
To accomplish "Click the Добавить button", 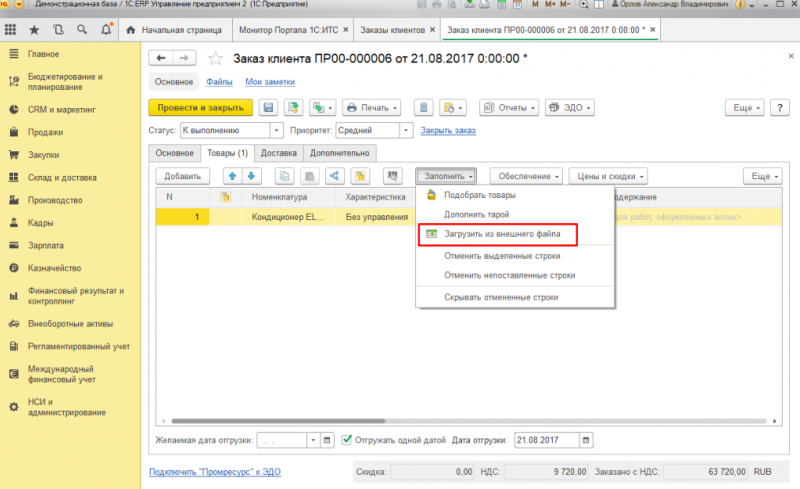I will pyautogui.click(x=183, y=176).
